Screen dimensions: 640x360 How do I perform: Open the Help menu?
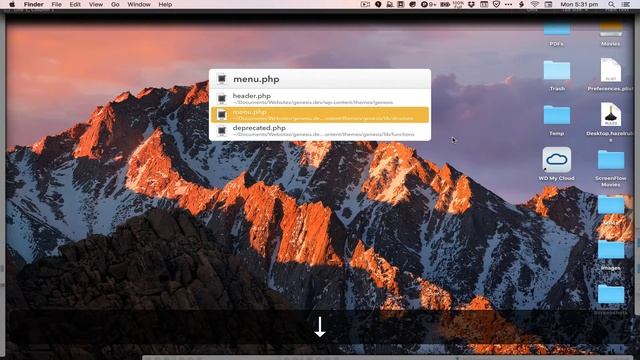tap(165, 4)
